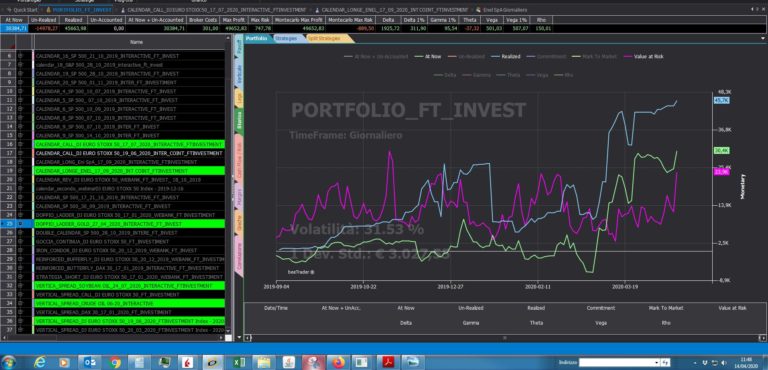Open Windows Media Player taskbar icon
The image size is (768, 370).
click(x=65, y=363)
